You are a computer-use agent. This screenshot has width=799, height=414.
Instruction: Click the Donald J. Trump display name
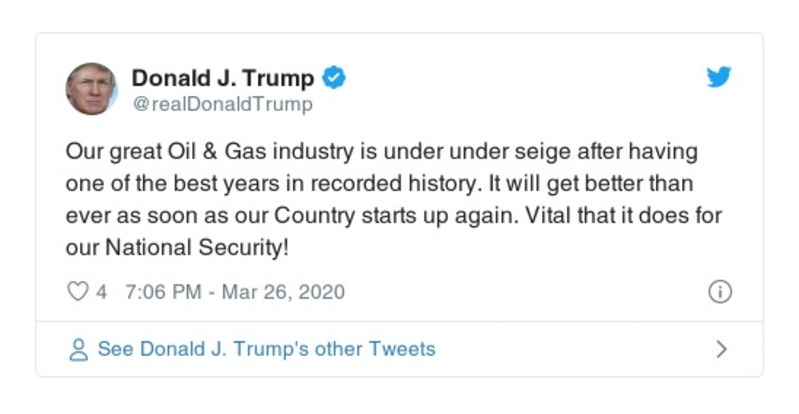223,77
